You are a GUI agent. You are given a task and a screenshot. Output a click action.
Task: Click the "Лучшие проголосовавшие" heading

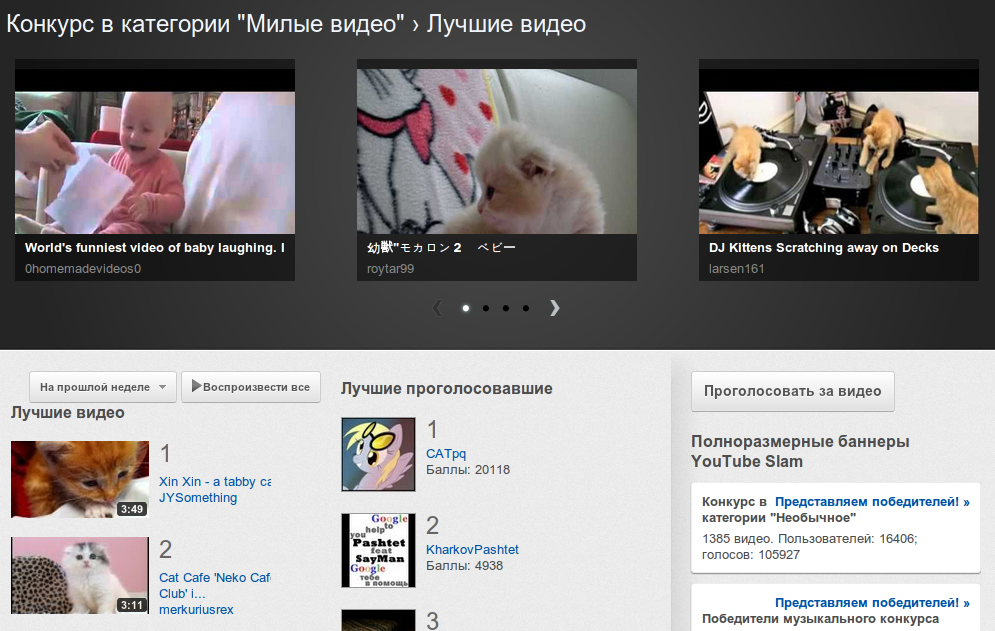(447, 389)
